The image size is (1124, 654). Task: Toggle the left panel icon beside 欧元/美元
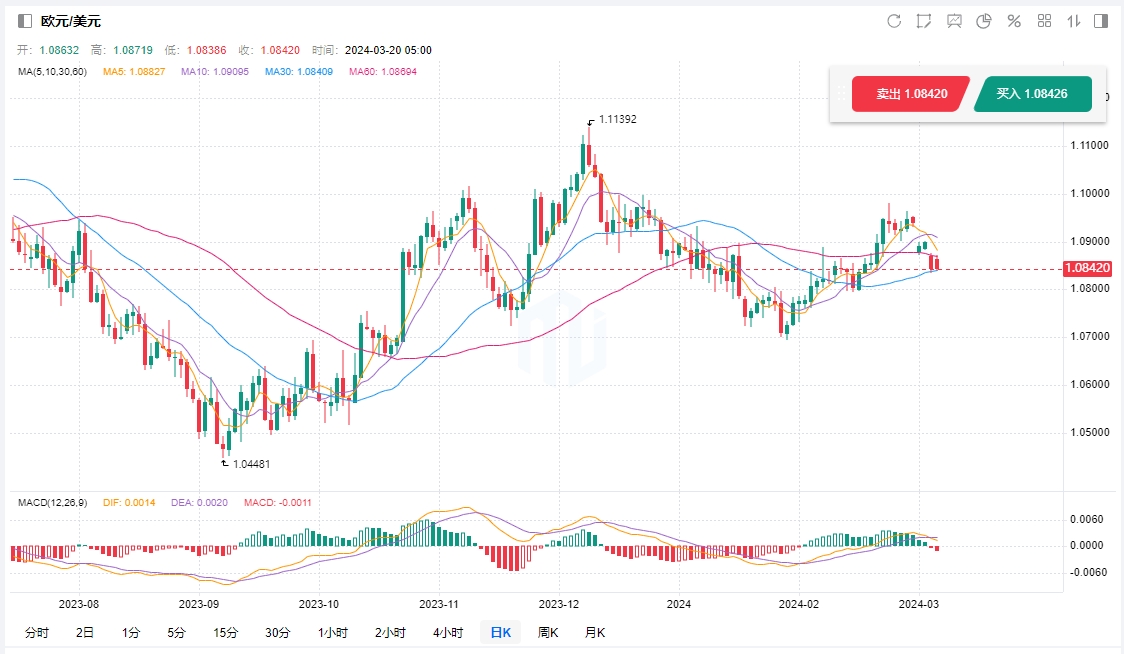point(25,21)
